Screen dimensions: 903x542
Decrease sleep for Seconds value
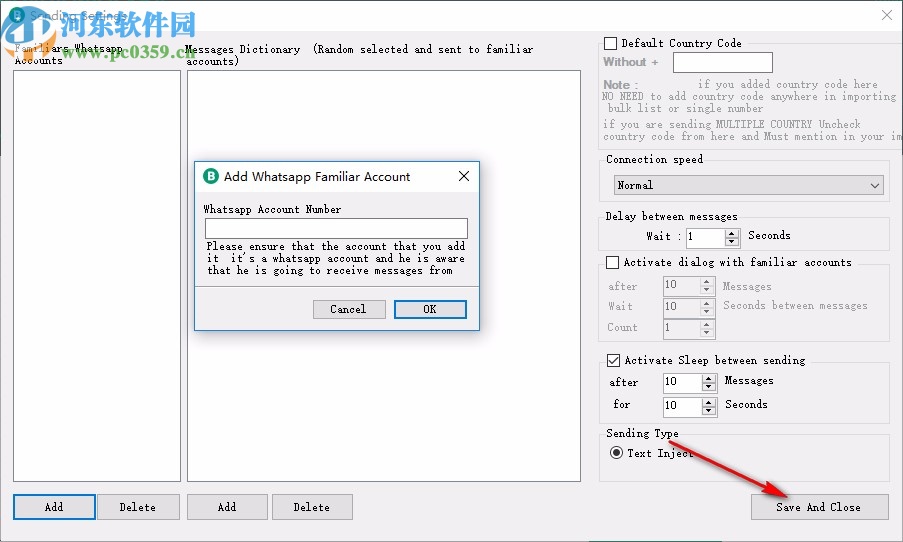coord(709,410)
